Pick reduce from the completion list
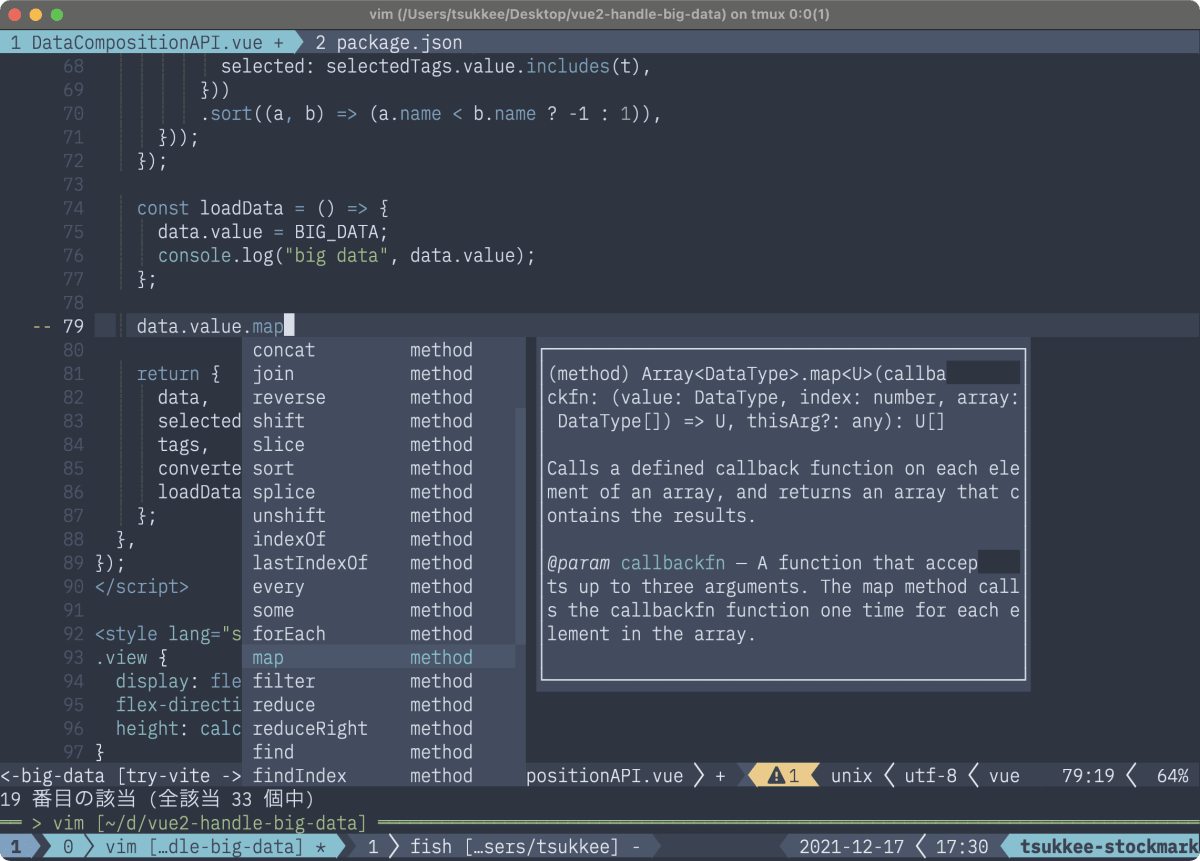 point(379,705)
